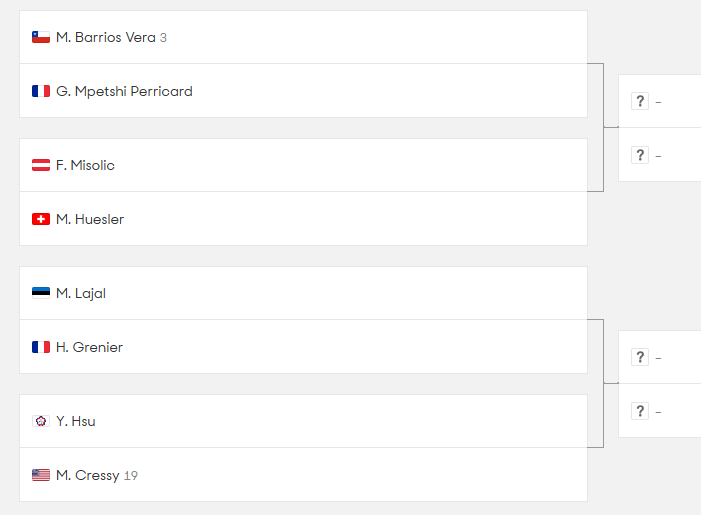701x515 pixels.
Task: Click the Chinese Taipei flag beside Y. Hsu
Action: pos(41,421)
